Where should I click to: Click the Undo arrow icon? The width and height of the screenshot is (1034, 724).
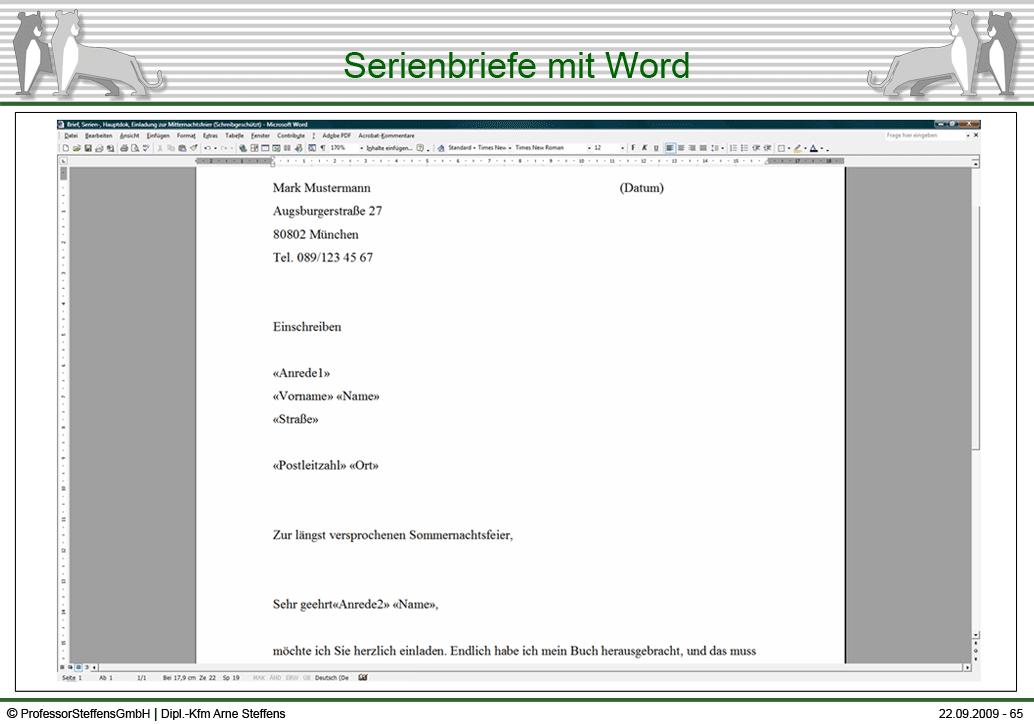pos(206,148)
